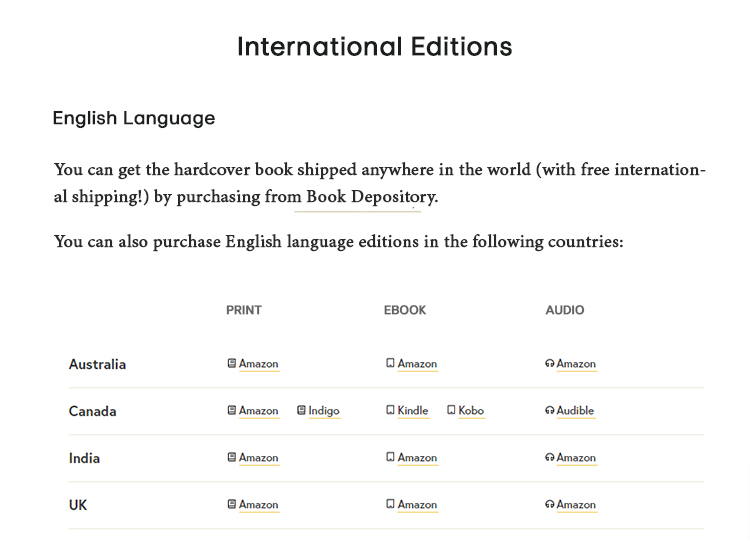Viewport: 750px width, 557px height.
Task: Click headphones icon beside UK audio Amazon
Action: [550, 504]
